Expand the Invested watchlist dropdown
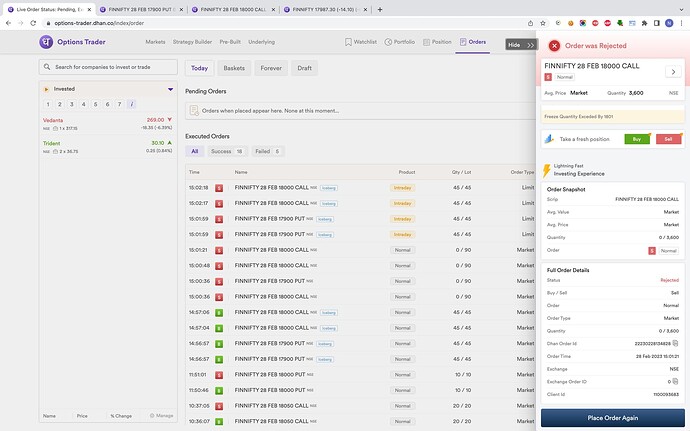Viewport: 690px width, 431px height. (170, 89)
